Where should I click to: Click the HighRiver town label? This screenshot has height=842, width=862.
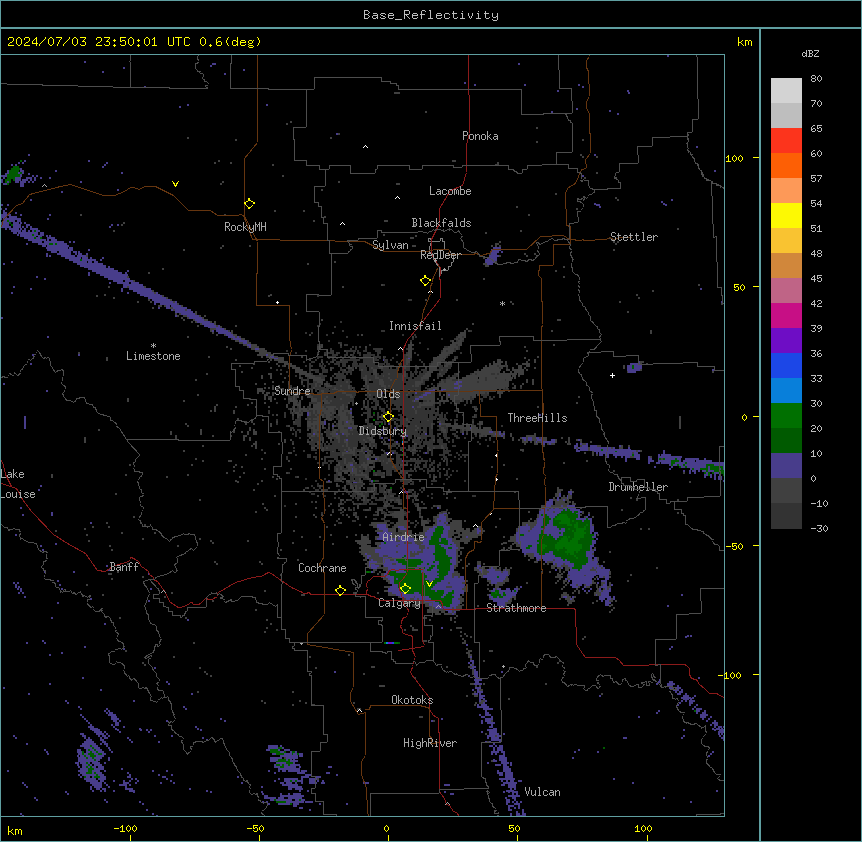[x=430, y=743]
